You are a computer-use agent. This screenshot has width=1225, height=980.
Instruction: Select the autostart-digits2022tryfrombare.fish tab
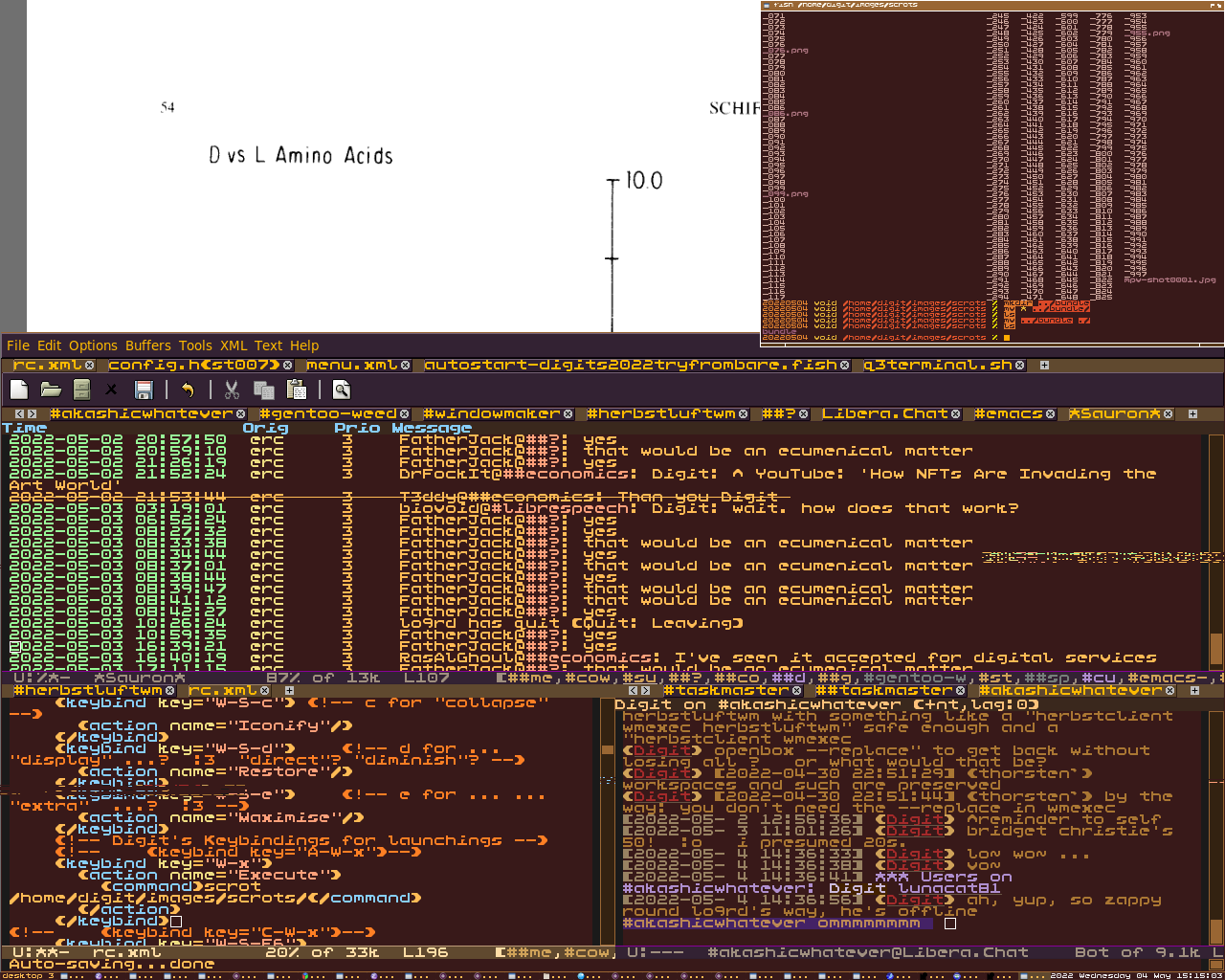click(630, 366)
